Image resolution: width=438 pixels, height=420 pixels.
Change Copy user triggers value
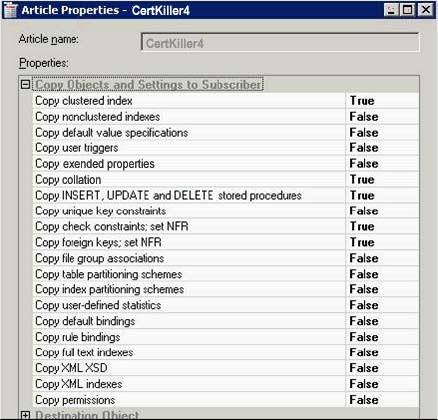[382, 148]
